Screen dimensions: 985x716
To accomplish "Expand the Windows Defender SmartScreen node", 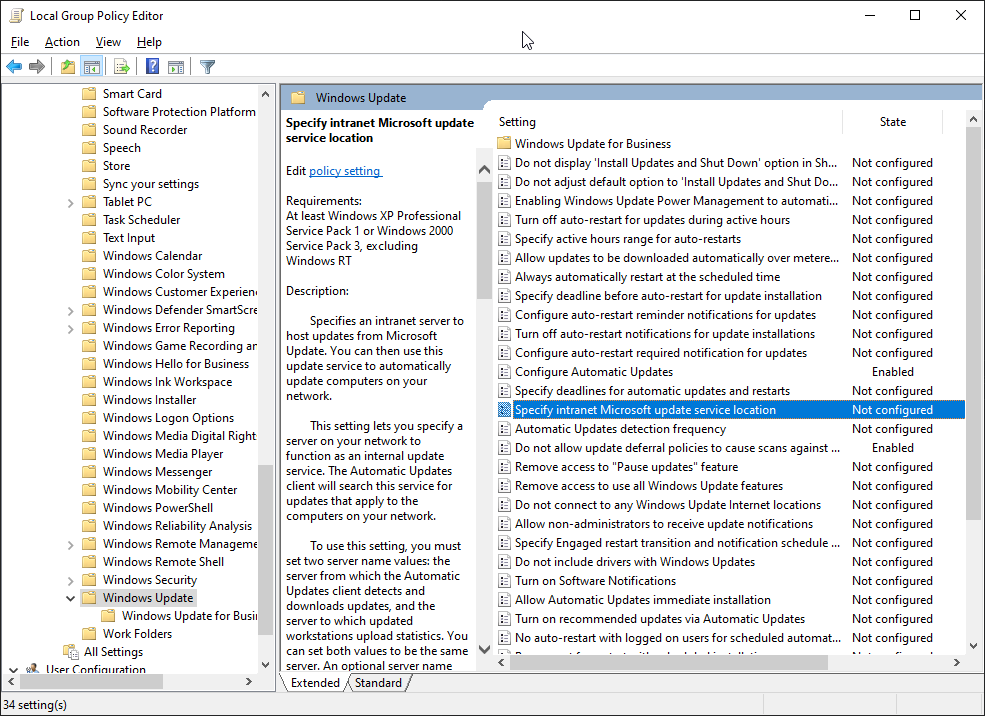I will 70,311.
